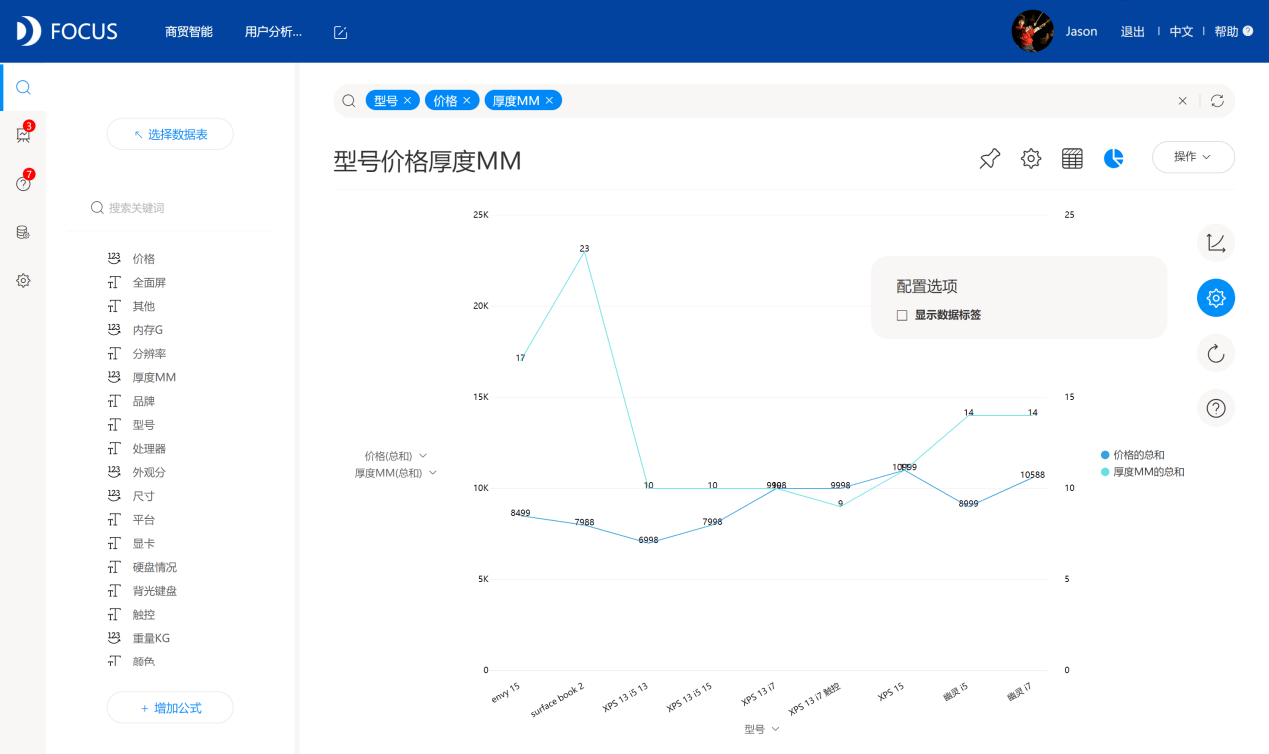
Task: Refresh the search bar query
Action: click(x=1217, y=101)
